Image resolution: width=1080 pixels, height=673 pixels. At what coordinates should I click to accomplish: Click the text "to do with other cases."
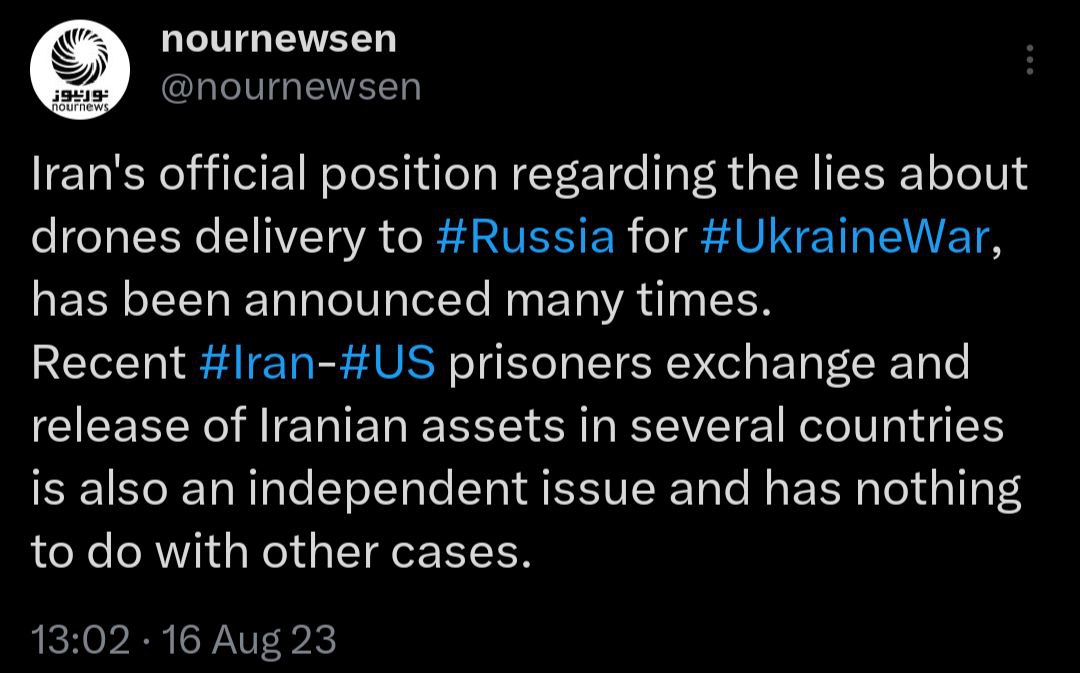pyautogui.click(x=282, y=552)
